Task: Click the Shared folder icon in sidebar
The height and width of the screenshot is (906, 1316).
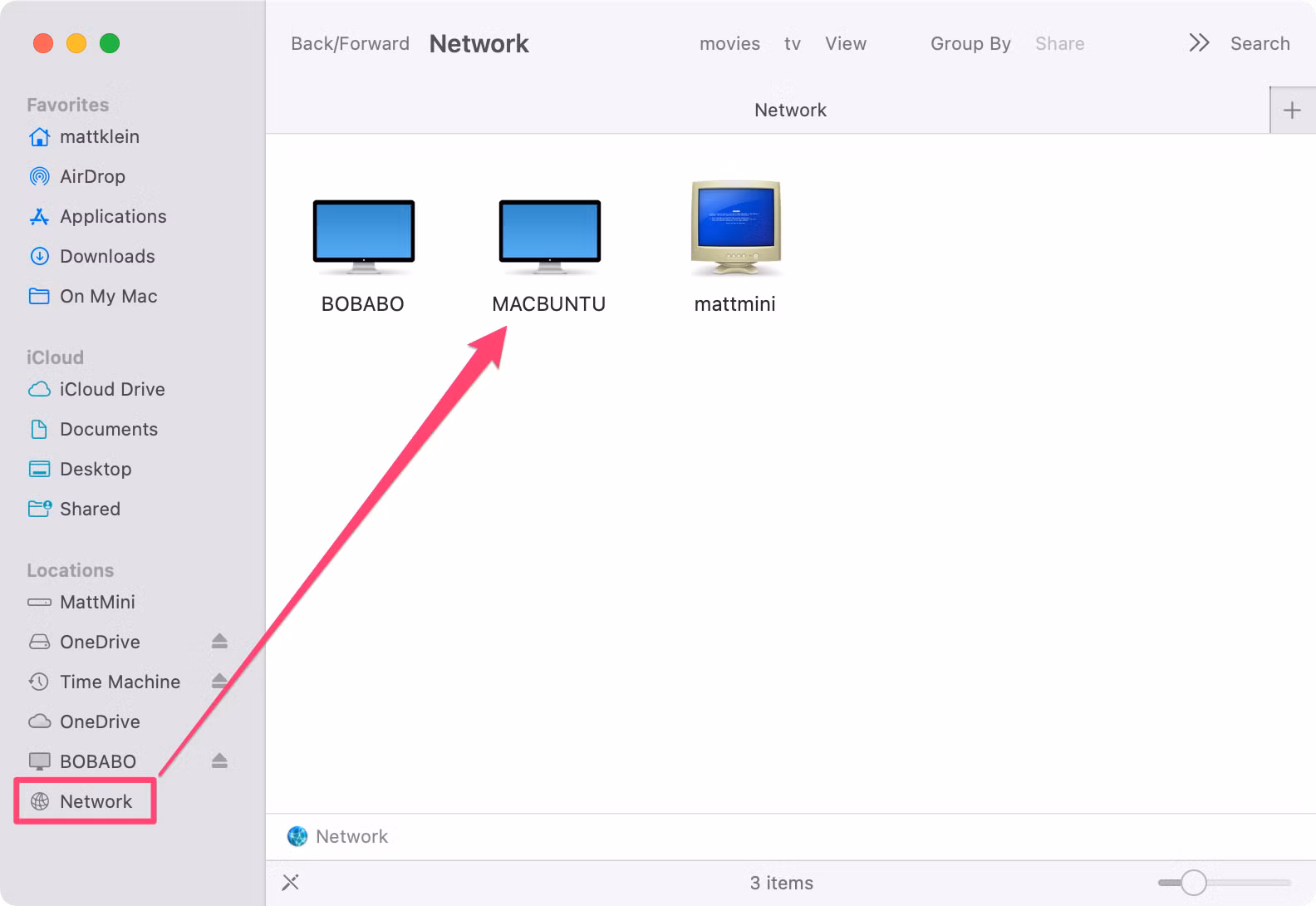Action: click(39, 510)
